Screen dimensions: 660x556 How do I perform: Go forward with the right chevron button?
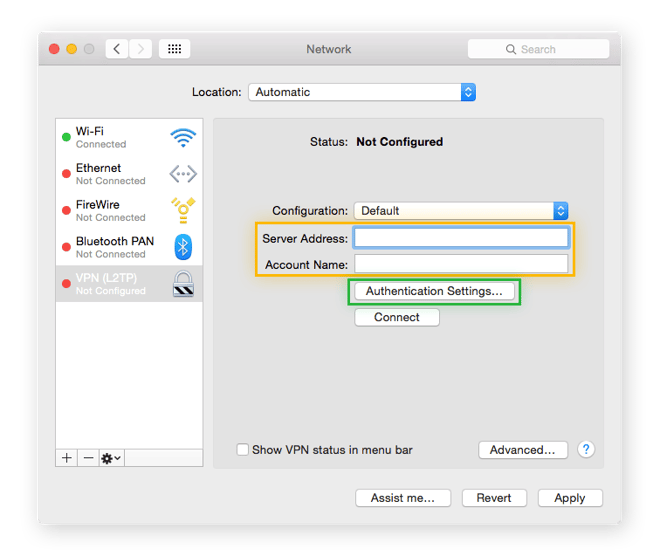point(141,49)
